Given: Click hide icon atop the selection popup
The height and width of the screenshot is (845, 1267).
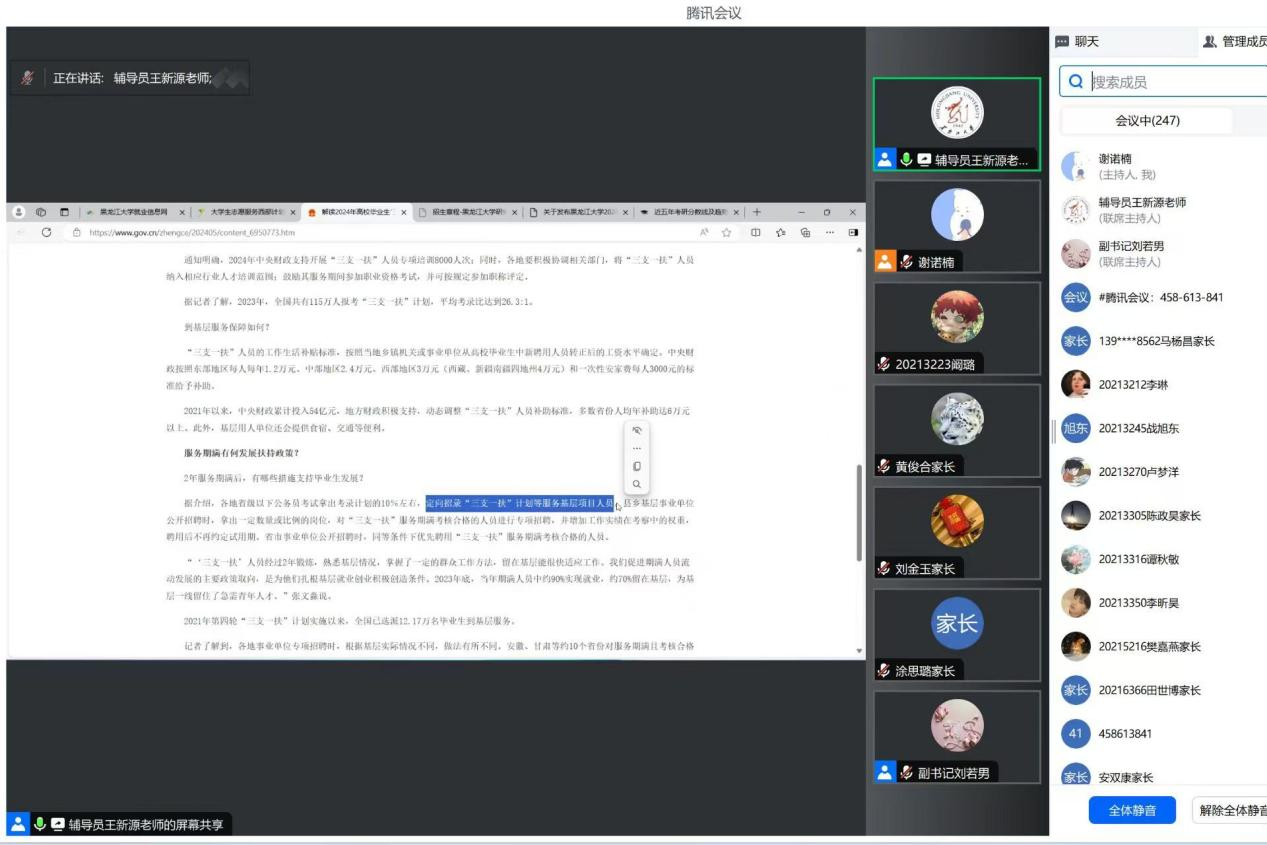Looking at the screenshot, I should point(637,430).
